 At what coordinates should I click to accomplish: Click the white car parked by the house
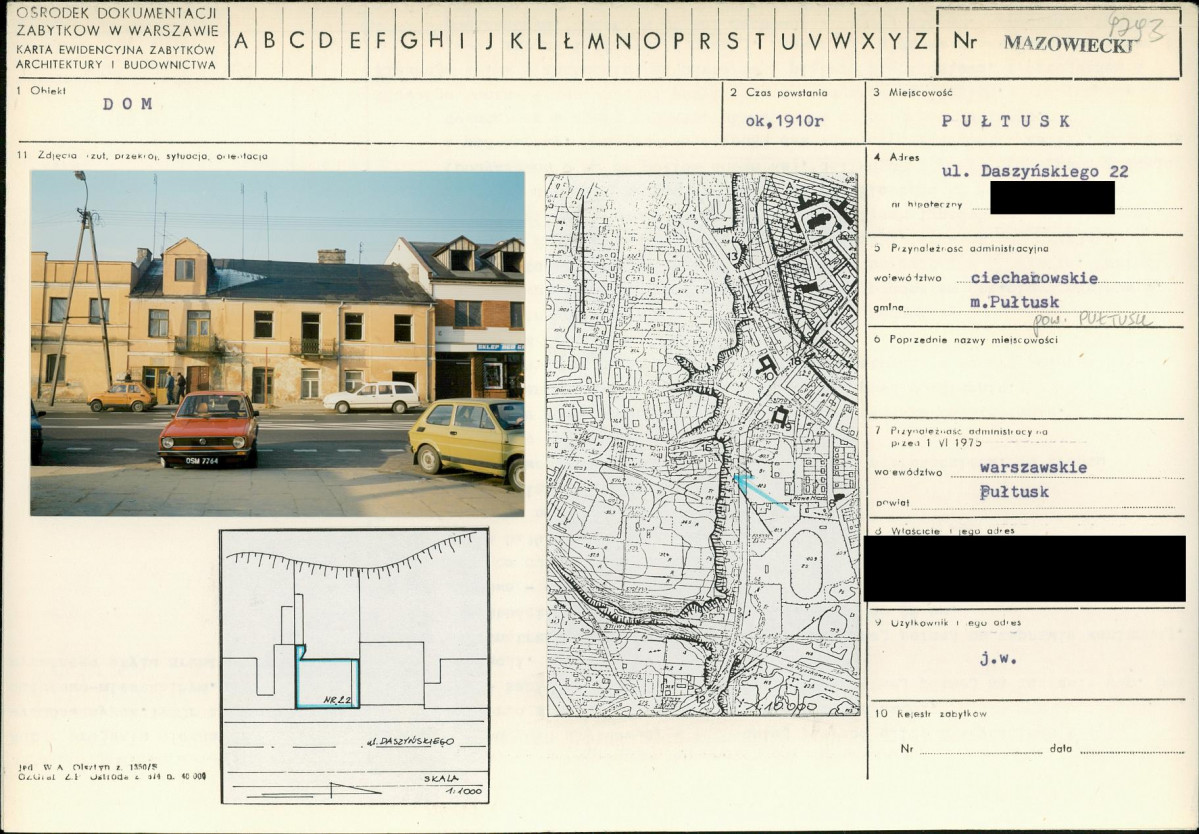pos(372,397)
